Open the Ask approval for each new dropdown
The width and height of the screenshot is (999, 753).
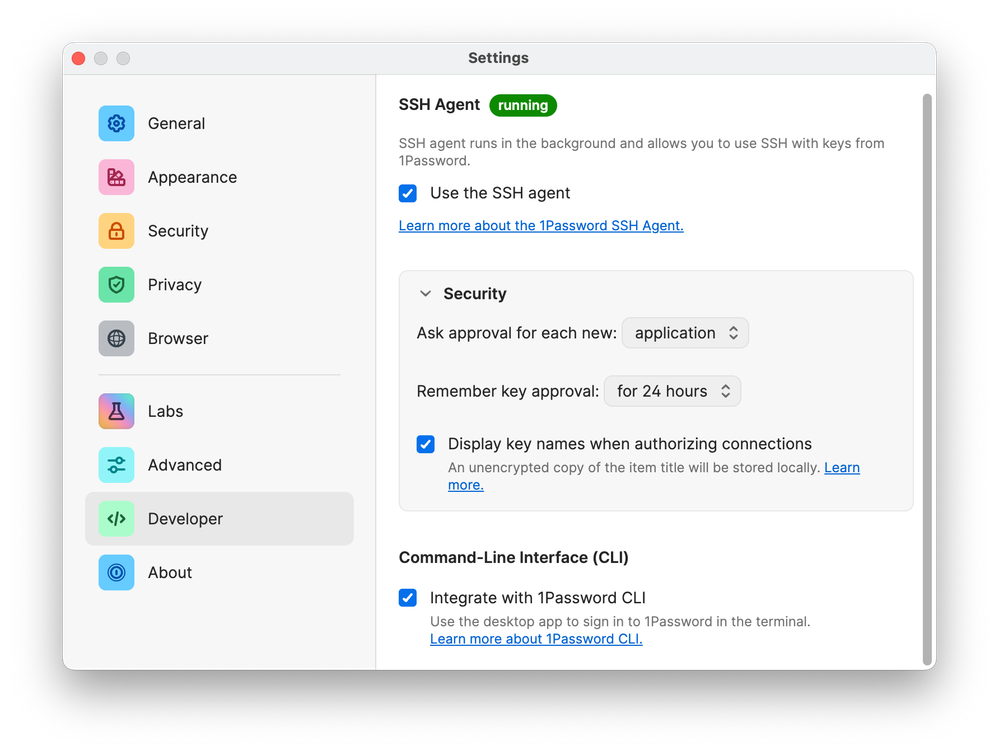pyautogui.click(x=685, y=333)
